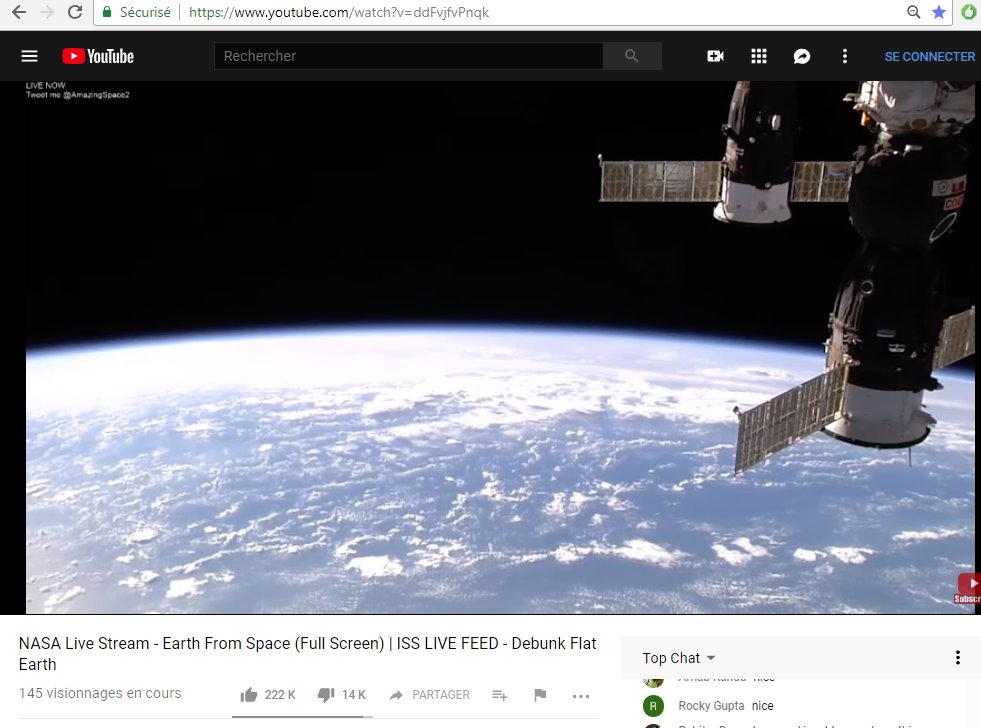Click the 14 K dislike count

click(353, 695)
